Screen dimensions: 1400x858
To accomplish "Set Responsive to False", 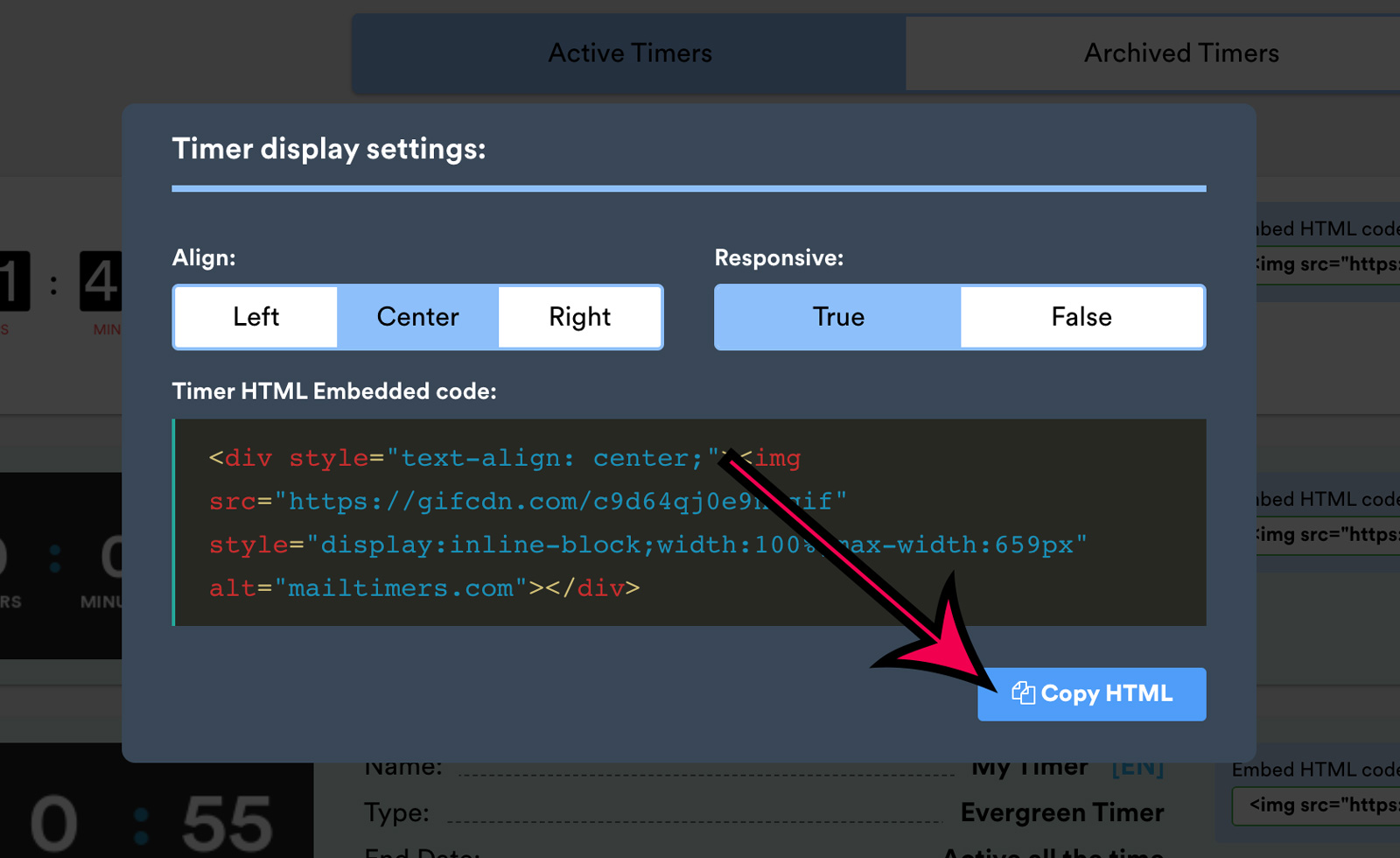I will [1081, 317].
